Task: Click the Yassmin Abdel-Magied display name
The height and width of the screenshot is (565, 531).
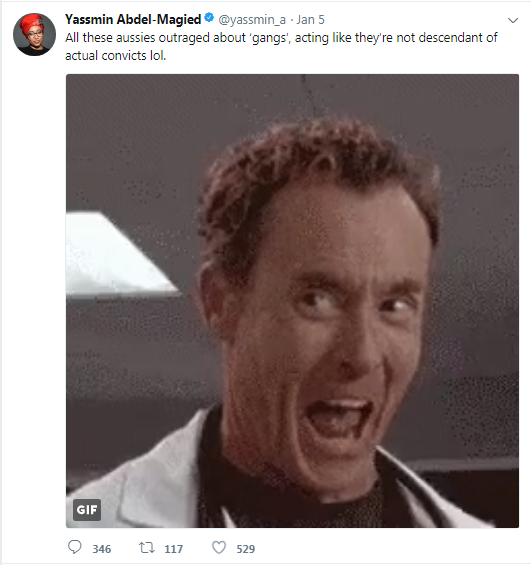Action: (133, 19)
